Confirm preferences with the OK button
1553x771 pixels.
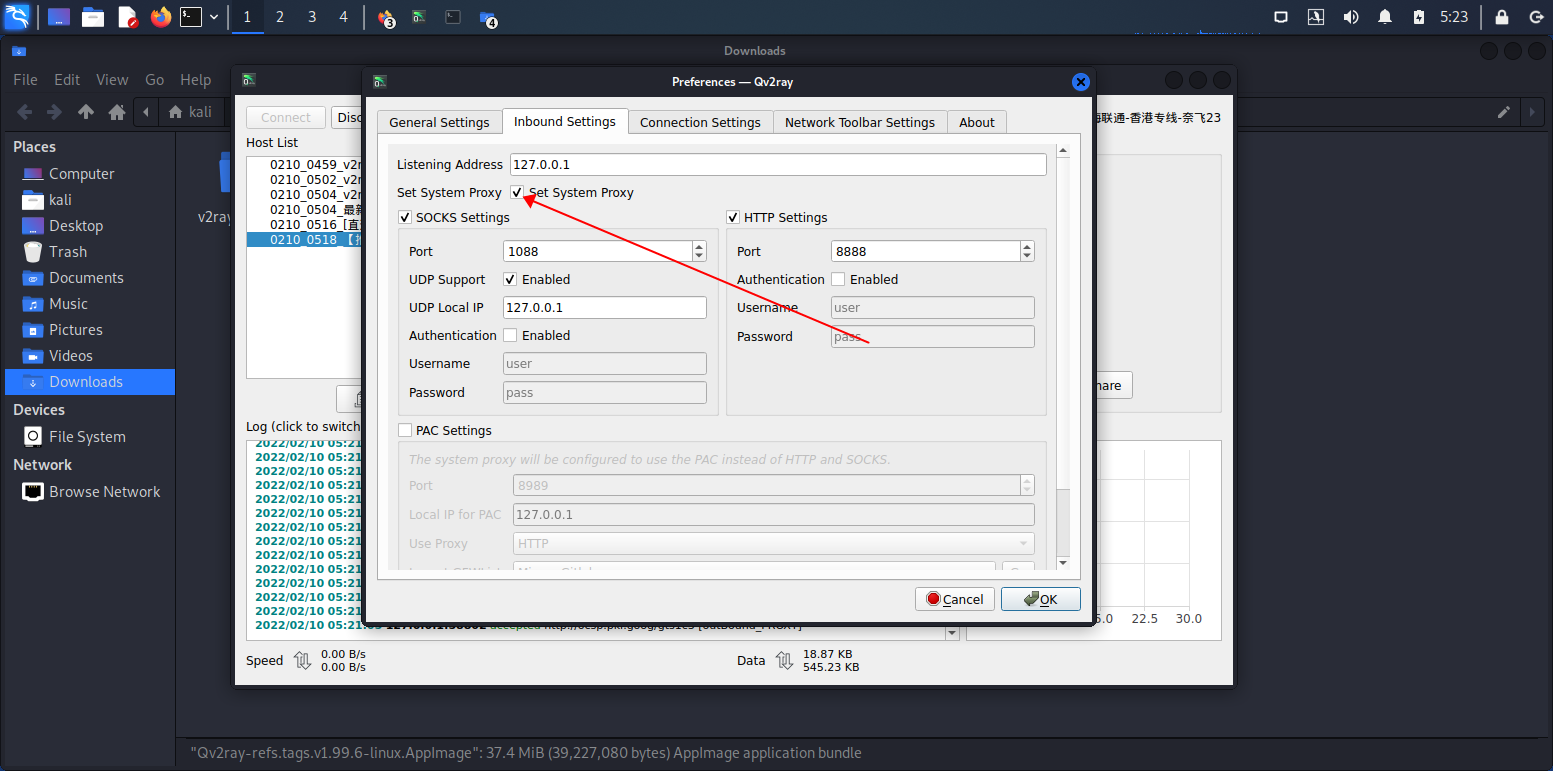click(x=1040, y=599)
